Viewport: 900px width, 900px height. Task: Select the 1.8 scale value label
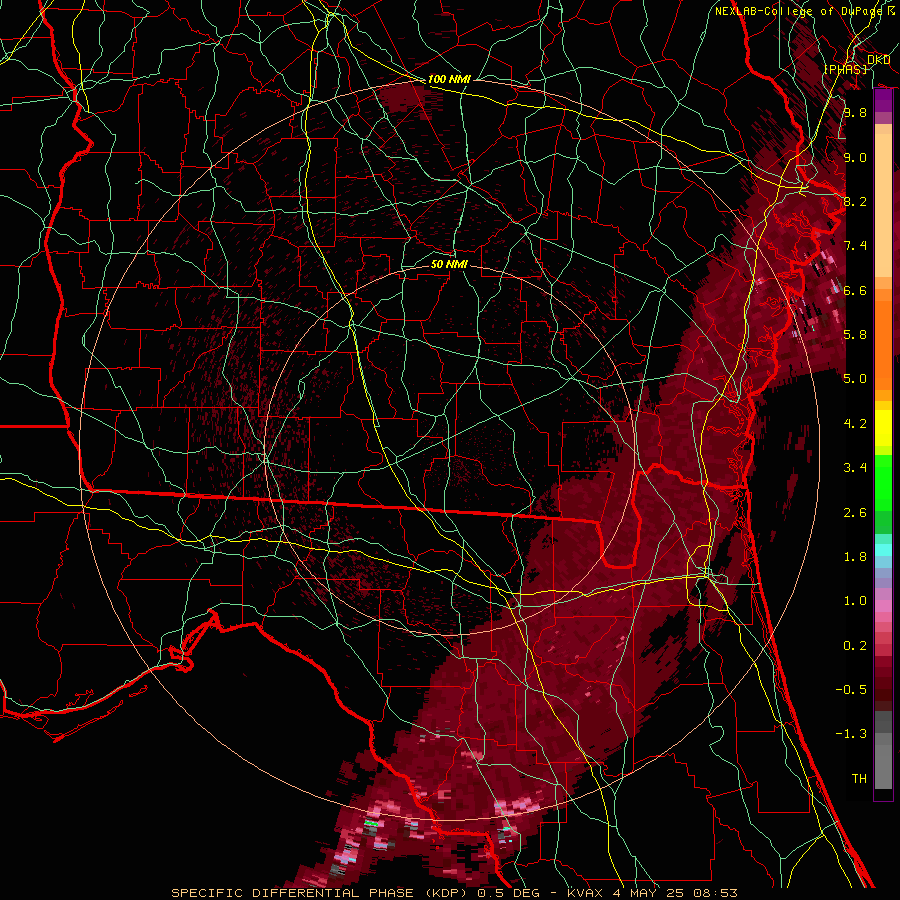pyautogui.click(x=855, y=557)
